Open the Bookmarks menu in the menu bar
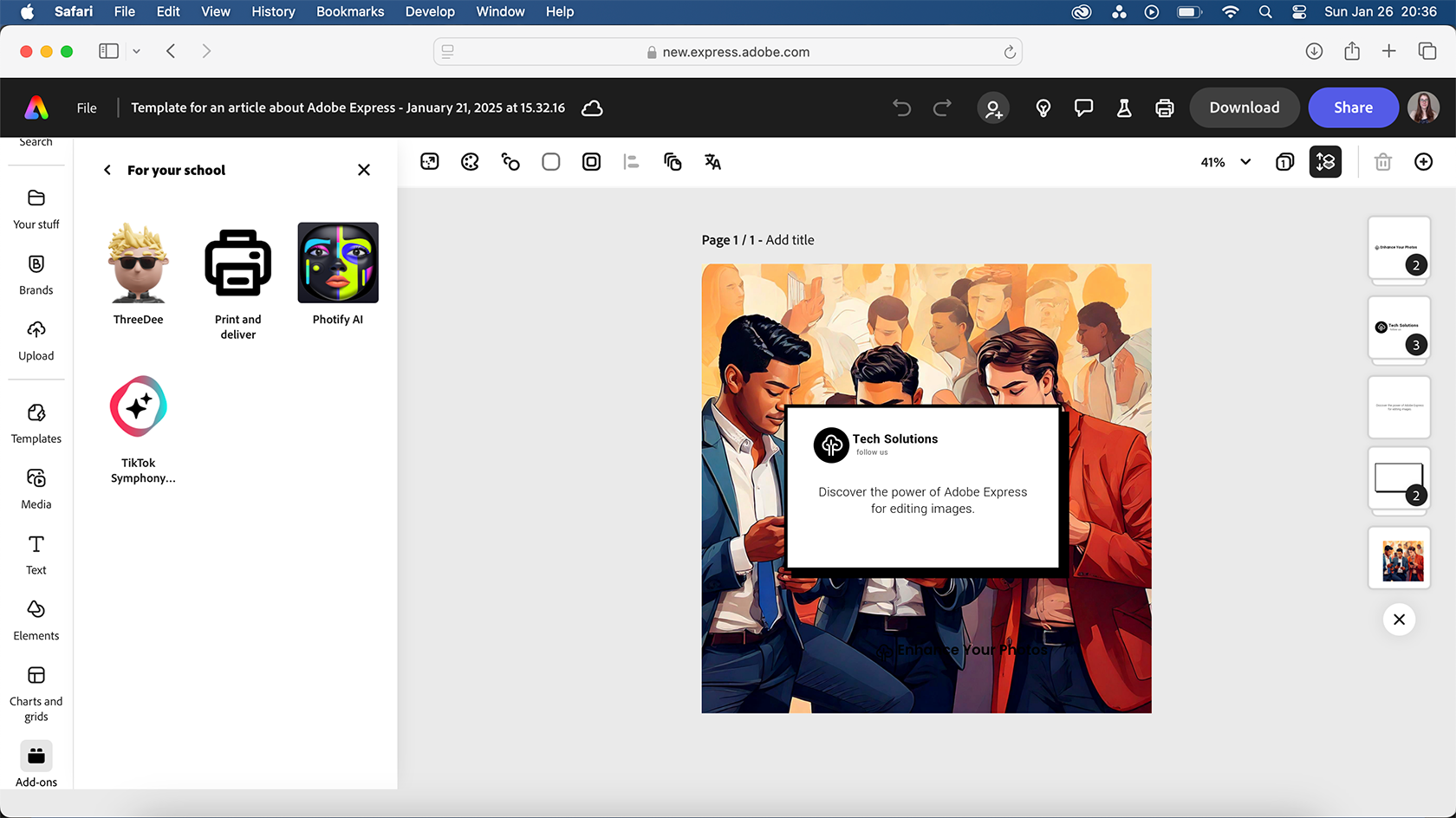The height and width of the screenshot is (818, 1456). 350,11
